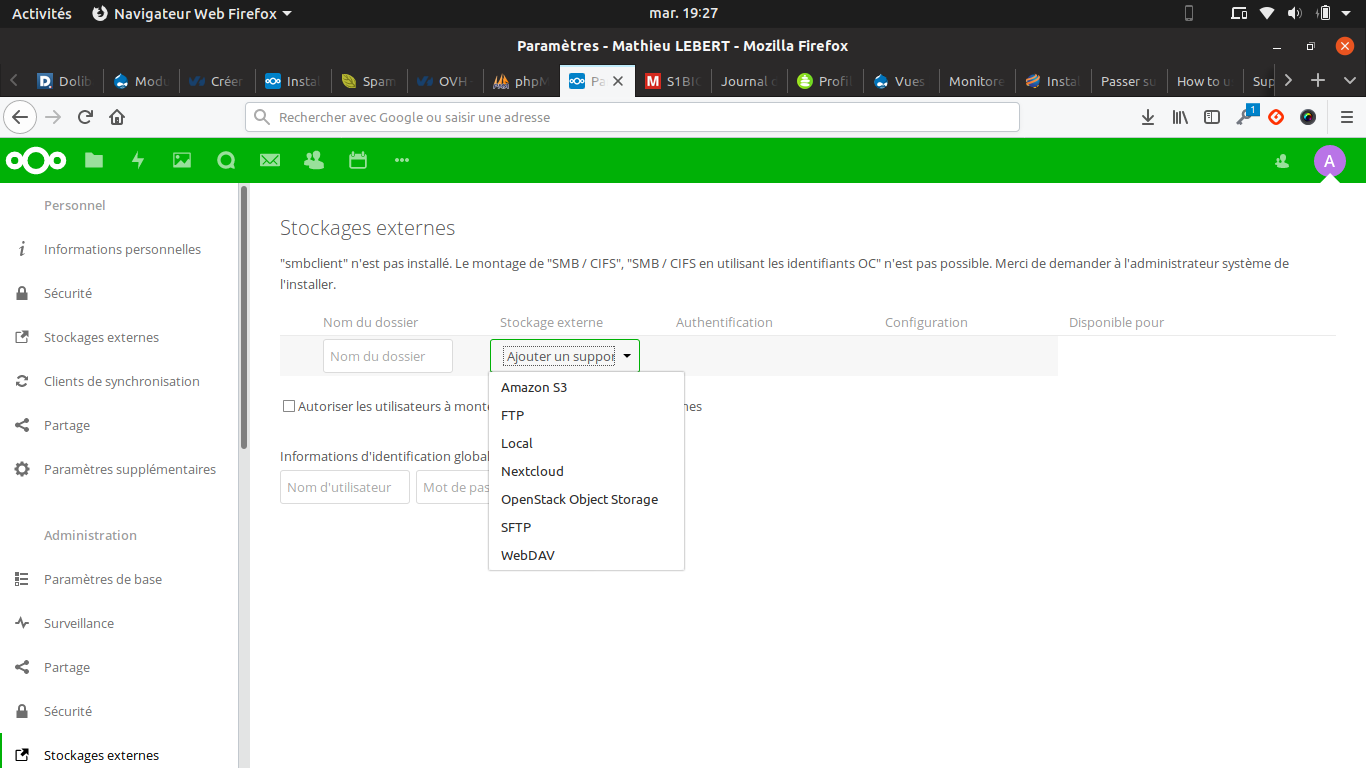This screenshot has width=1366, height=768.
Task: Open Informations personnelles in sidebar
Action: [x=122, y=249]
